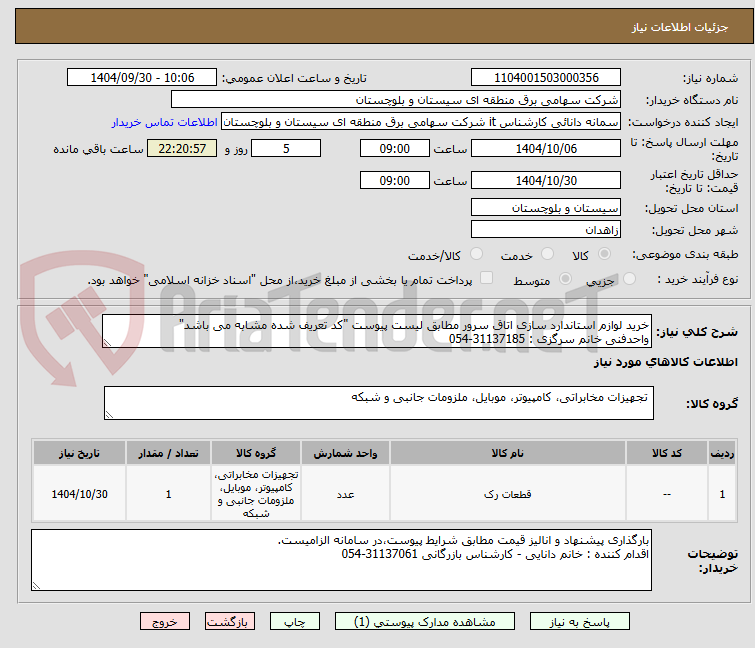
Task: Select the 'خدمت' radio option
Action: [547, 255]
